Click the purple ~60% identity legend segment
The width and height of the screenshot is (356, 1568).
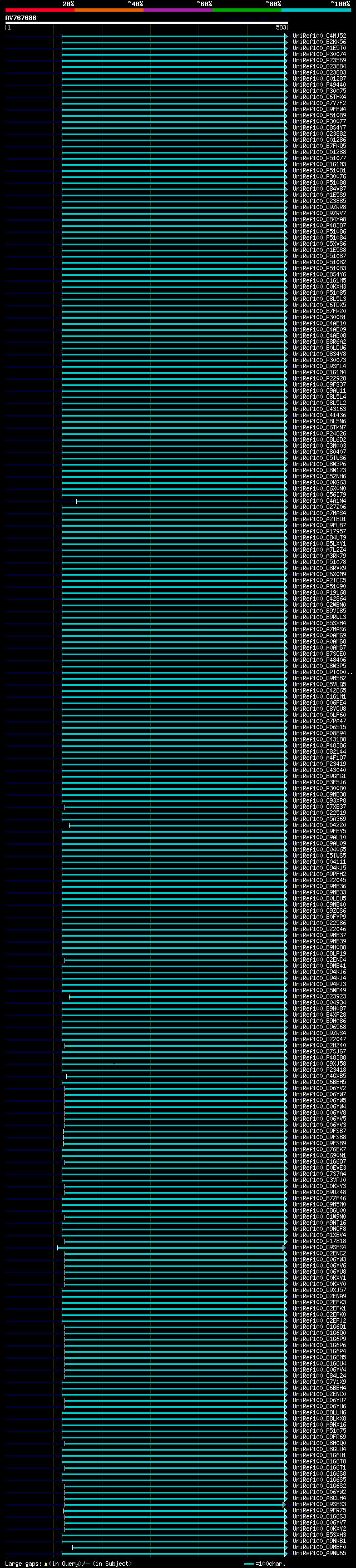[x=179, y=10]
